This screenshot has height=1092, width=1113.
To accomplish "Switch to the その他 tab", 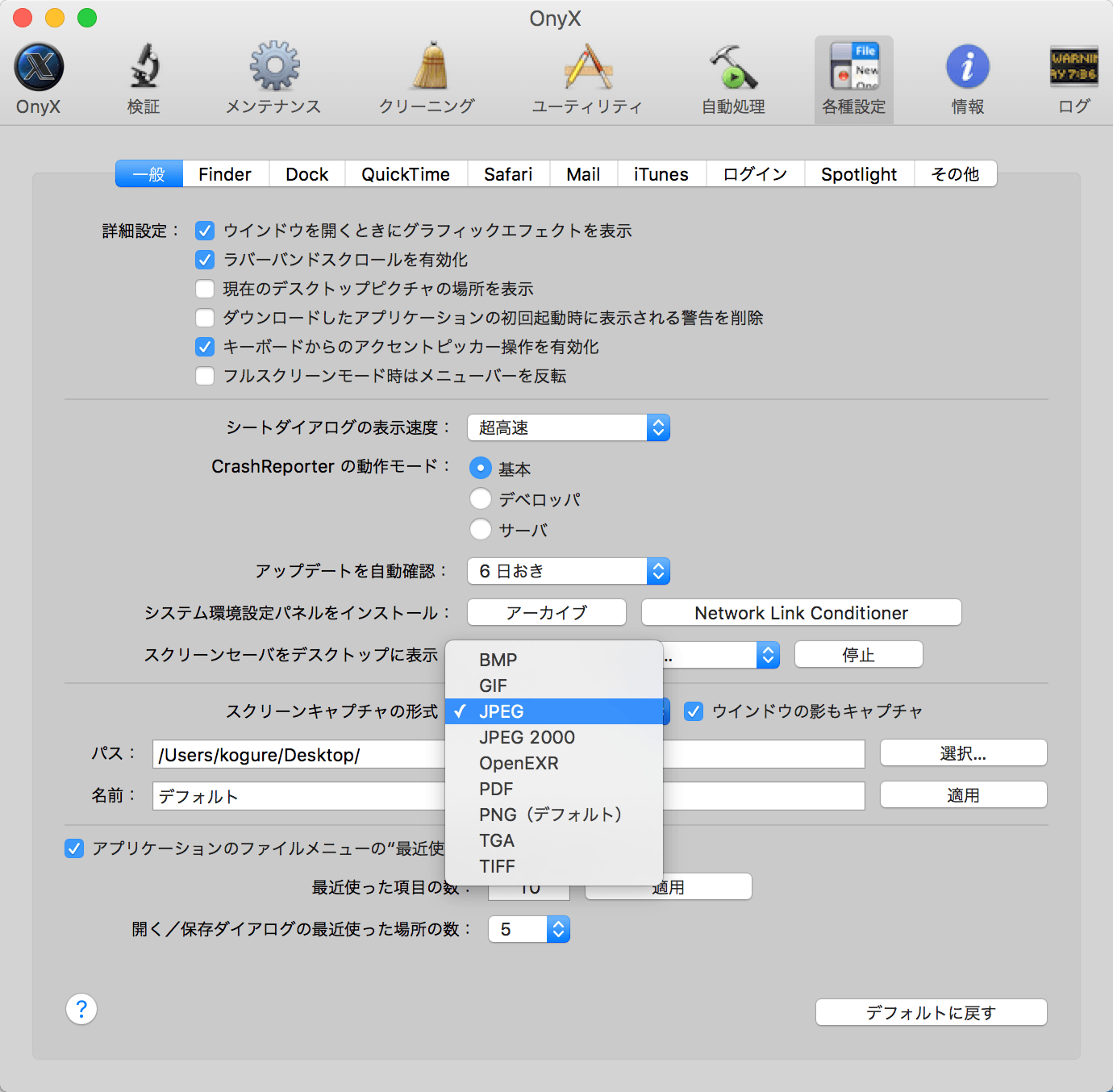I will coord(956,174).
